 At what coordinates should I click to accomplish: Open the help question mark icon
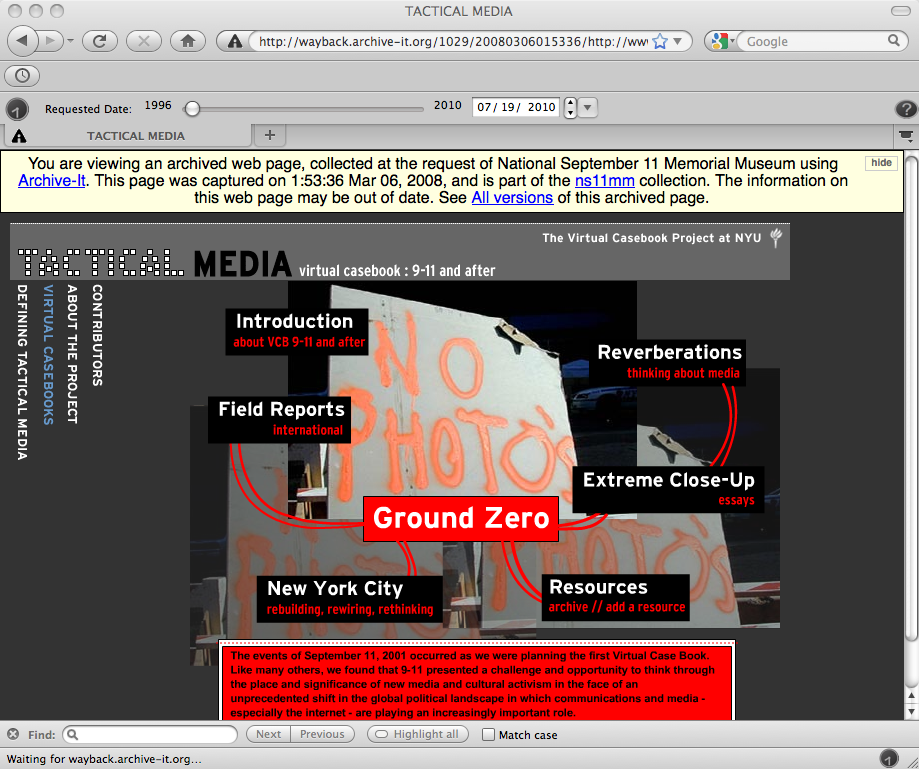906,109
